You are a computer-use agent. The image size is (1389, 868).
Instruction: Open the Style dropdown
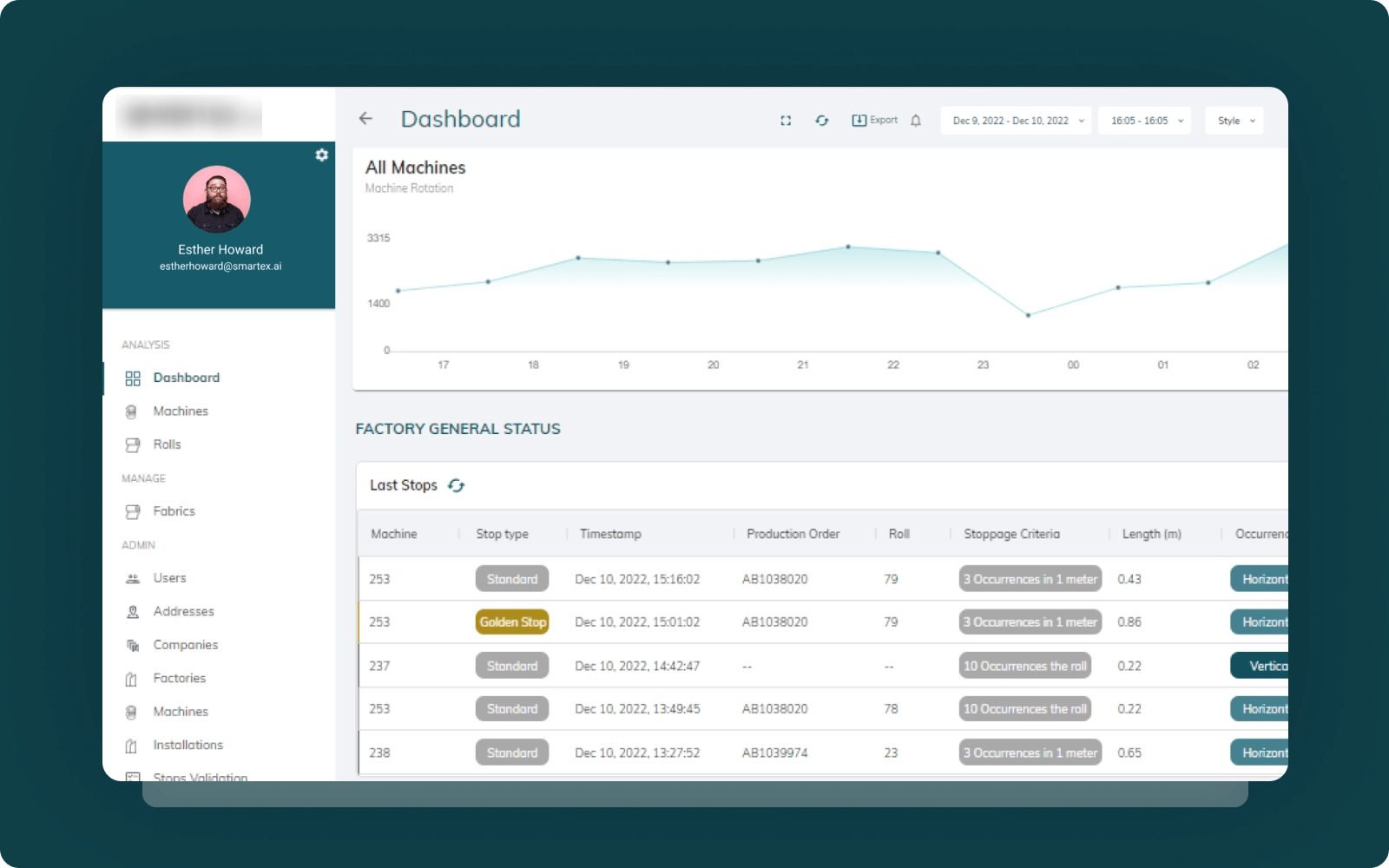[x=1234, y=121]
